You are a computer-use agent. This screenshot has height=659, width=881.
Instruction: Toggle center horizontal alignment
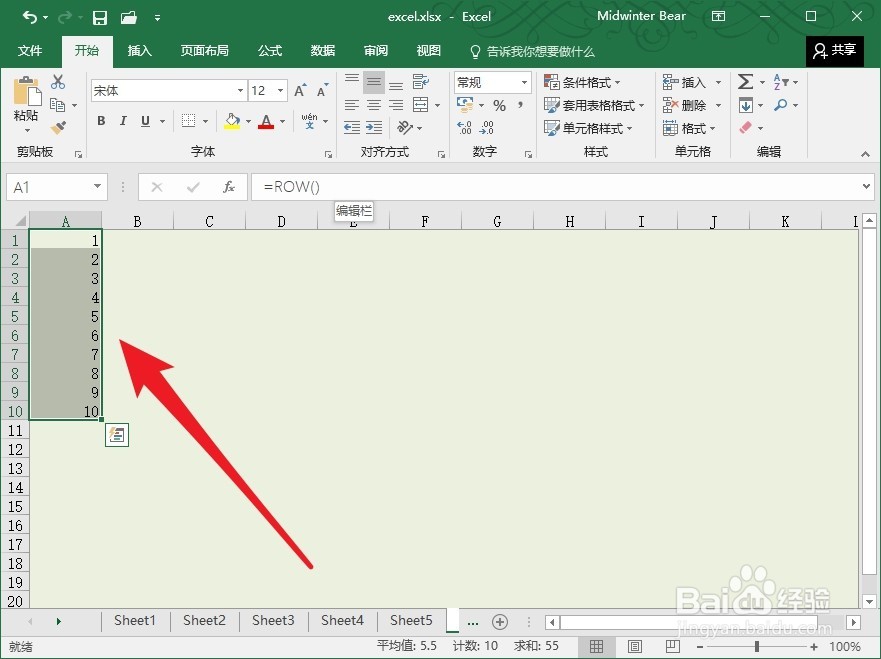tap(374, 105)
